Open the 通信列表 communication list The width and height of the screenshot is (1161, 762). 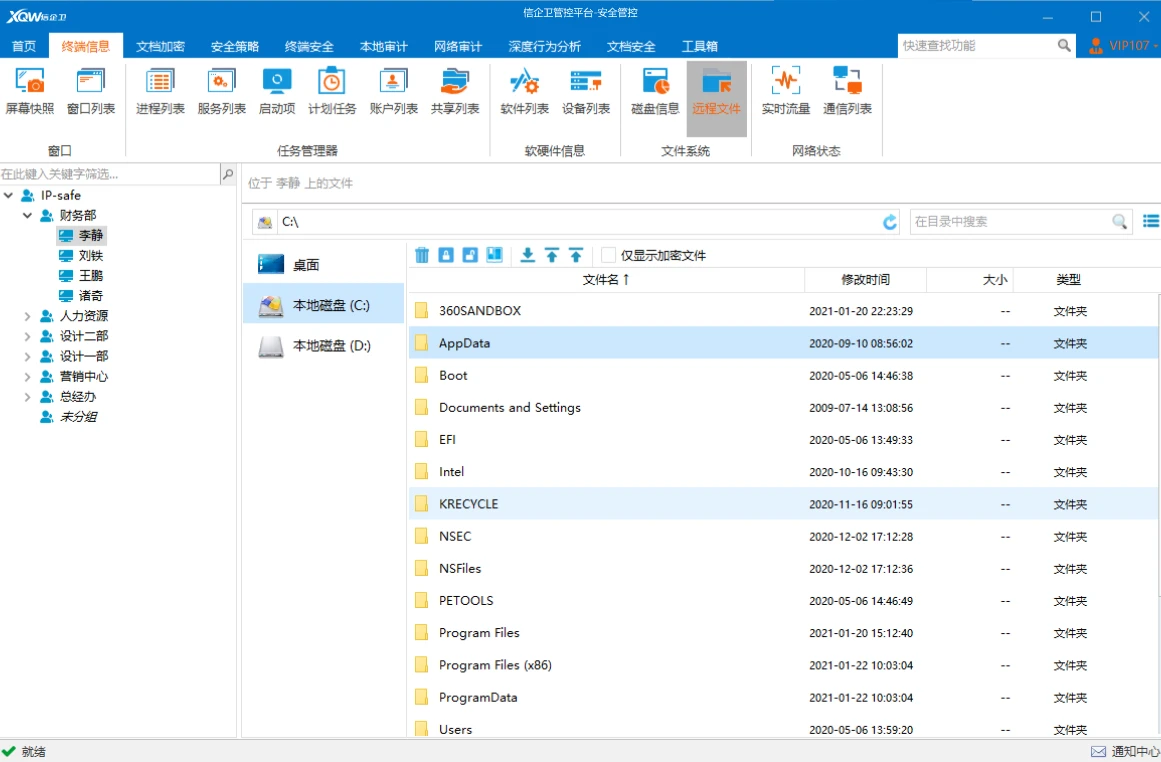tap(847, 92)
